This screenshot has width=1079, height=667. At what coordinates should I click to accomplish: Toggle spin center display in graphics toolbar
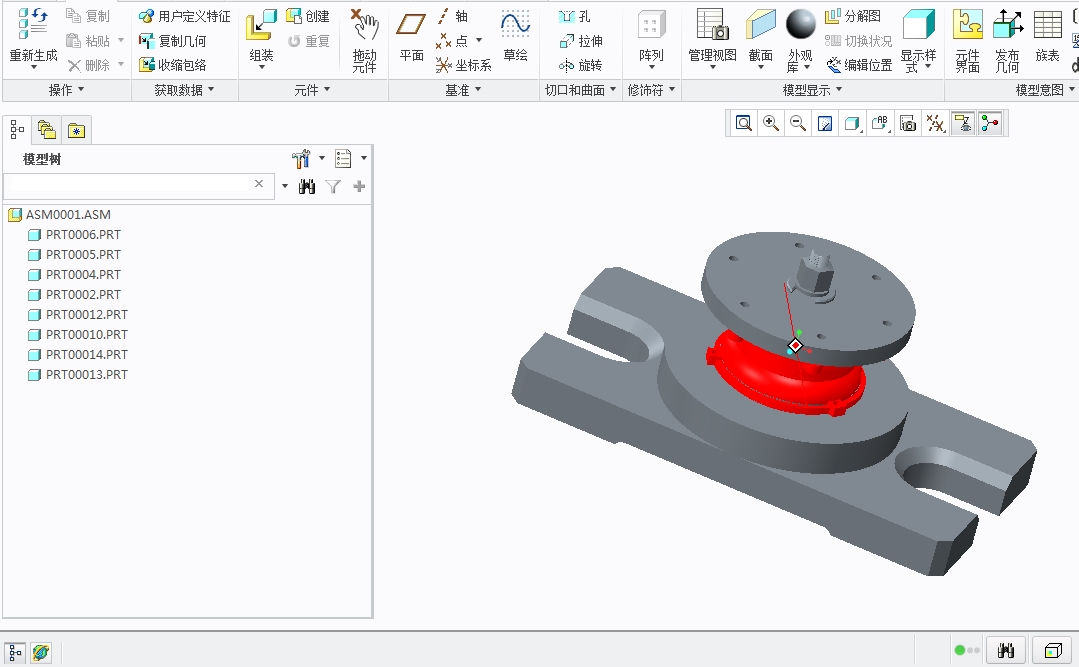point(990,123)
